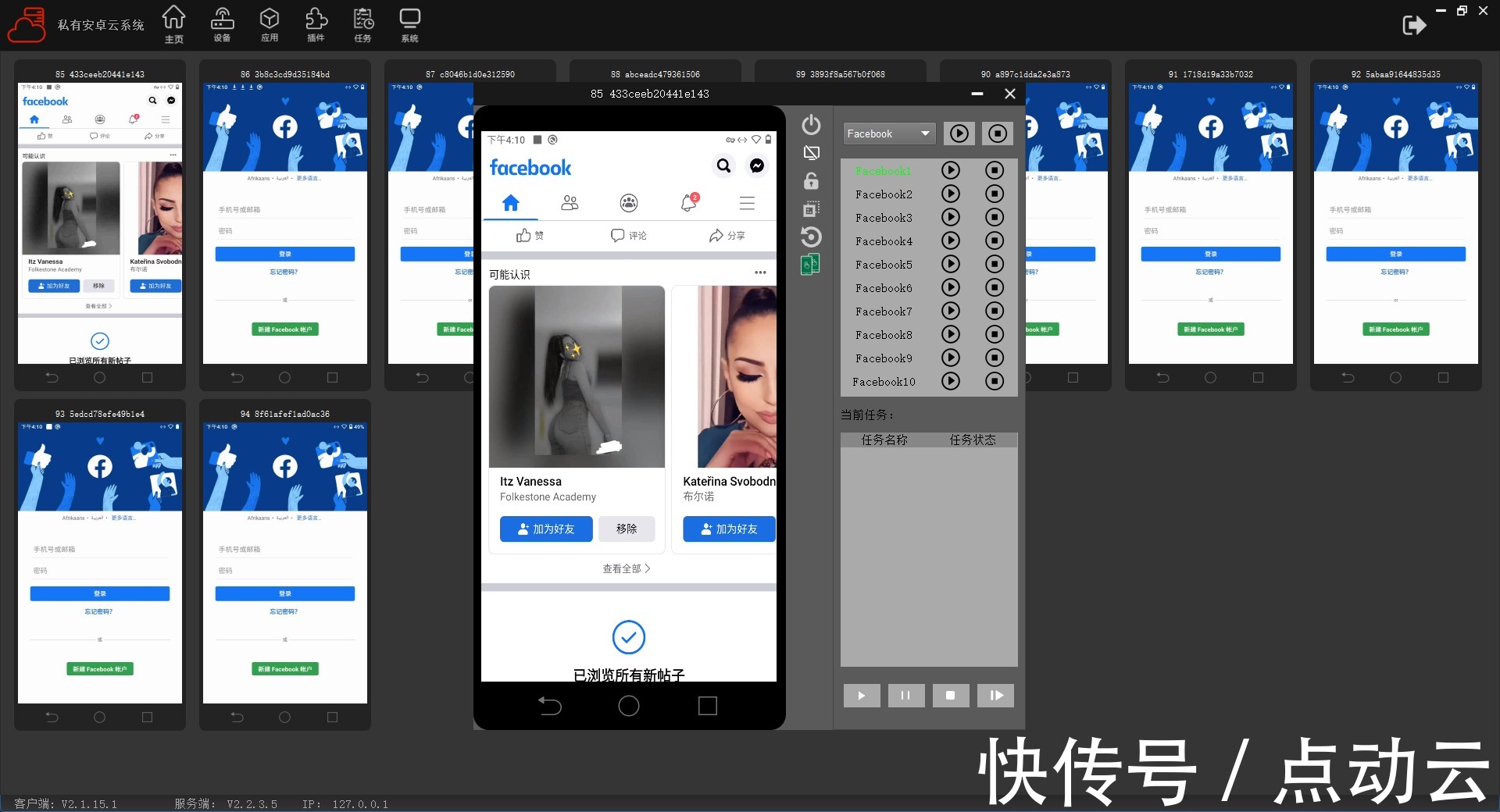This screenshot has width=1500, height=812.
Task: Open the 插件 plugins toolbar icon
Action: [316, 24]
